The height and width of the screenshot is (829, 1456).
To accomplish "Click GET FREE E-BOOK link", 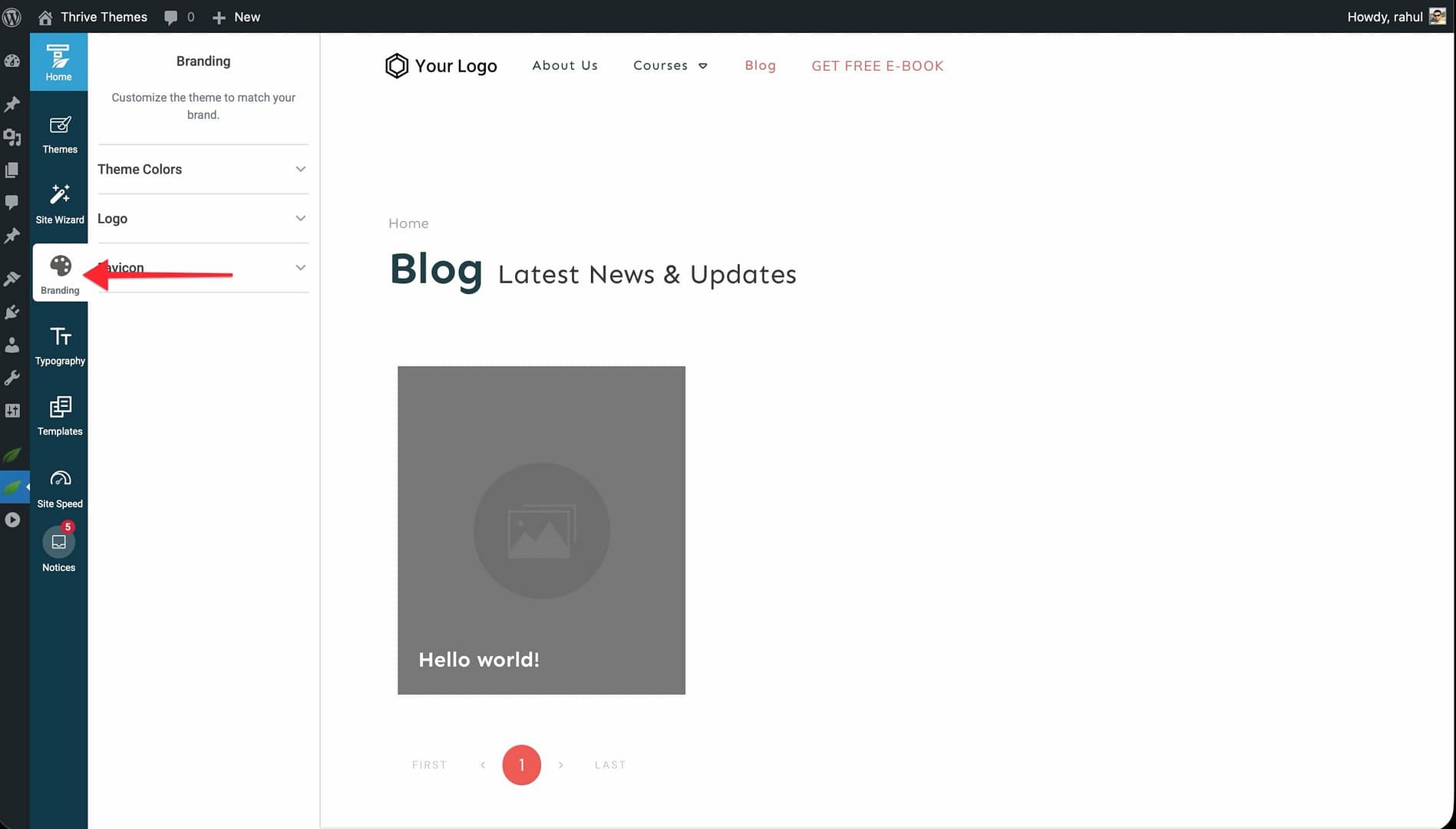I will pos(877,66).
